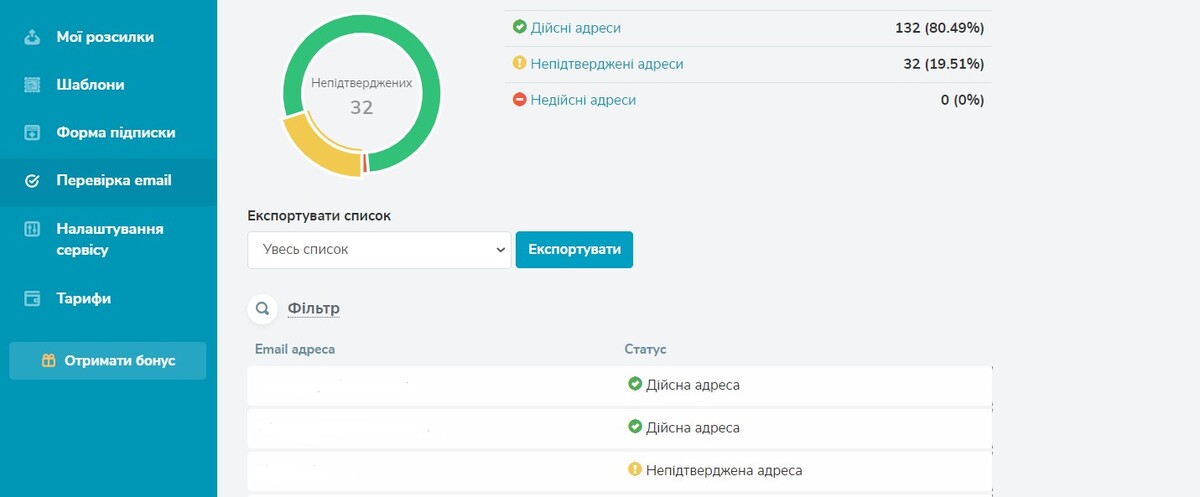Click the Шаблони sidebar icon
The width and height of the screenshot is (1200, 497).
[x=32, y=85]
